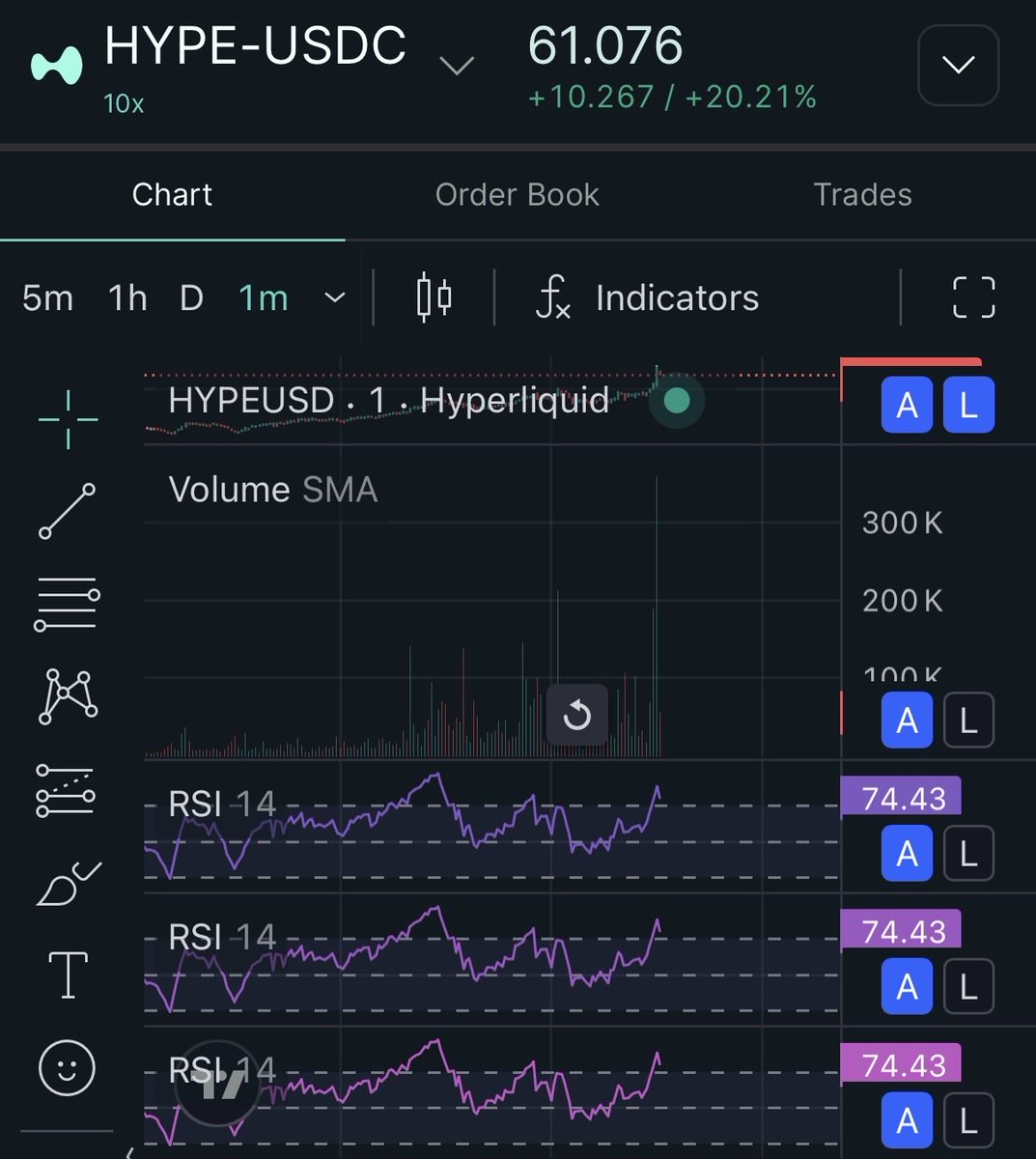Open Indicators menu

(x=649, y=297)
